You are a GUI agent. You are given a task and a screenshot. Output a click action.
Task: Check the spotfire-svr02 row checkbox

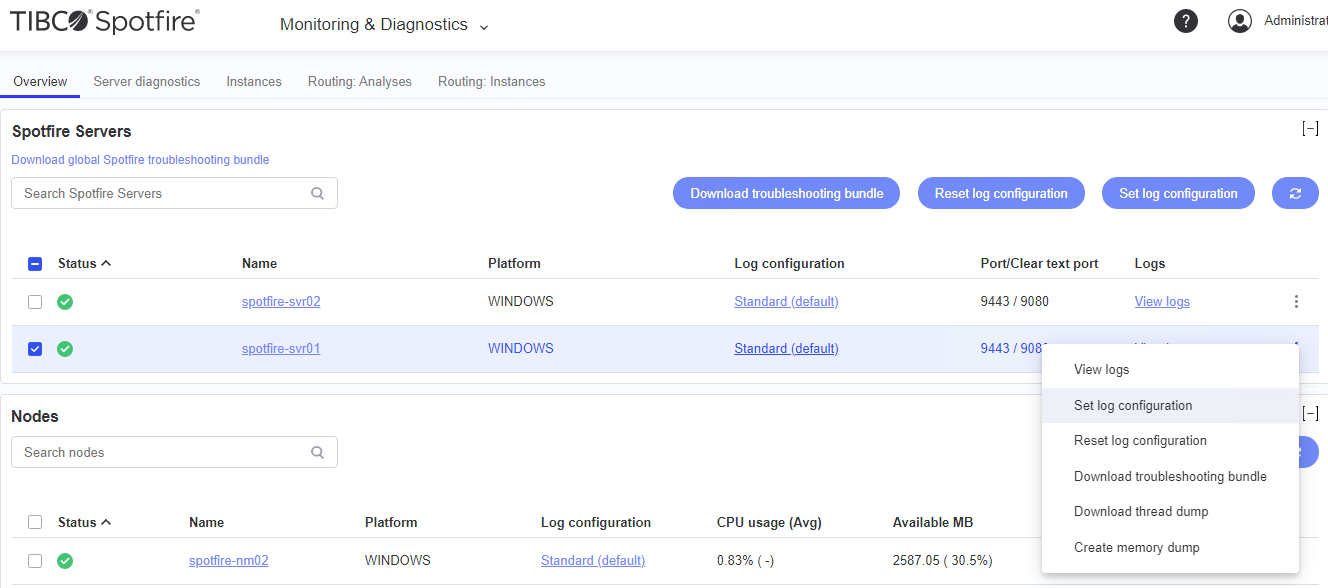(x=35, y=302)
